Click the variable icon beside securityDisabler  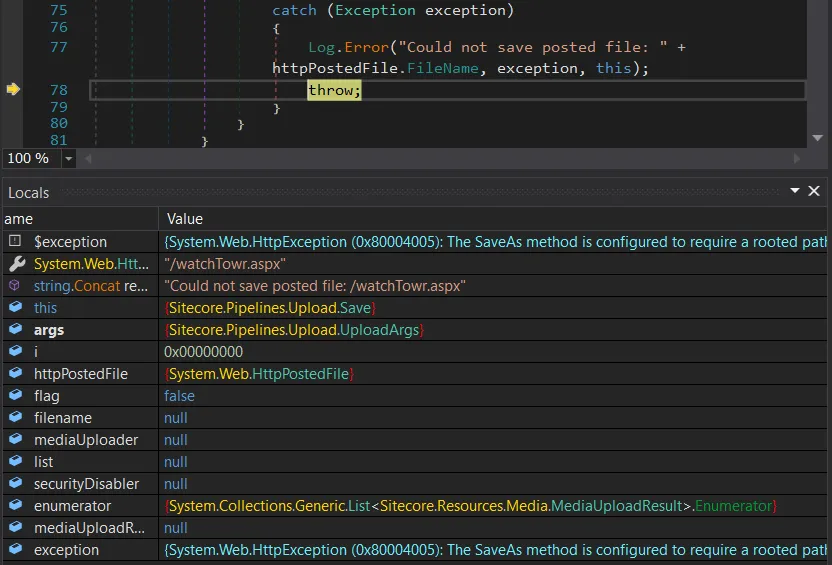point(16,483)
